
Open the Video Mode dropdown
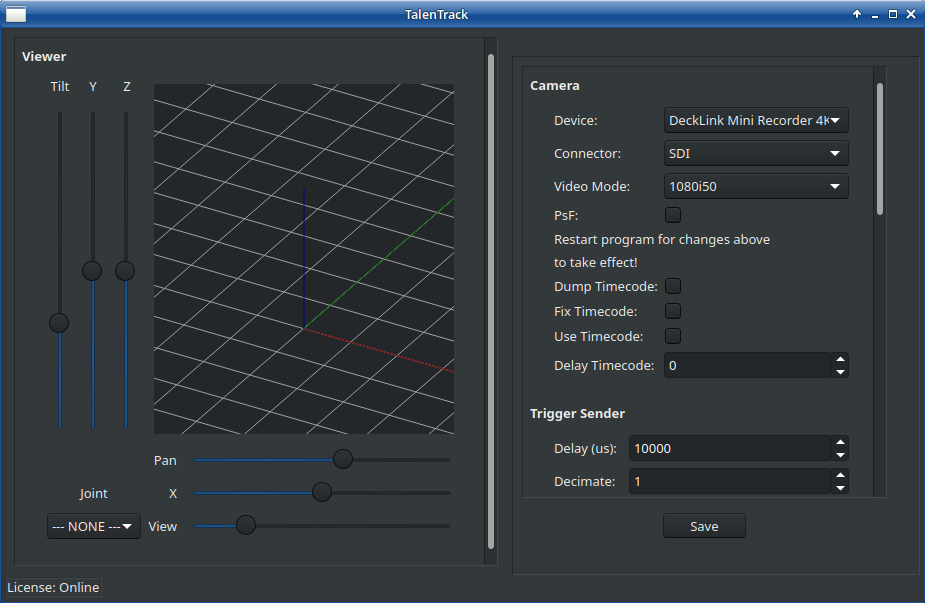756,187
